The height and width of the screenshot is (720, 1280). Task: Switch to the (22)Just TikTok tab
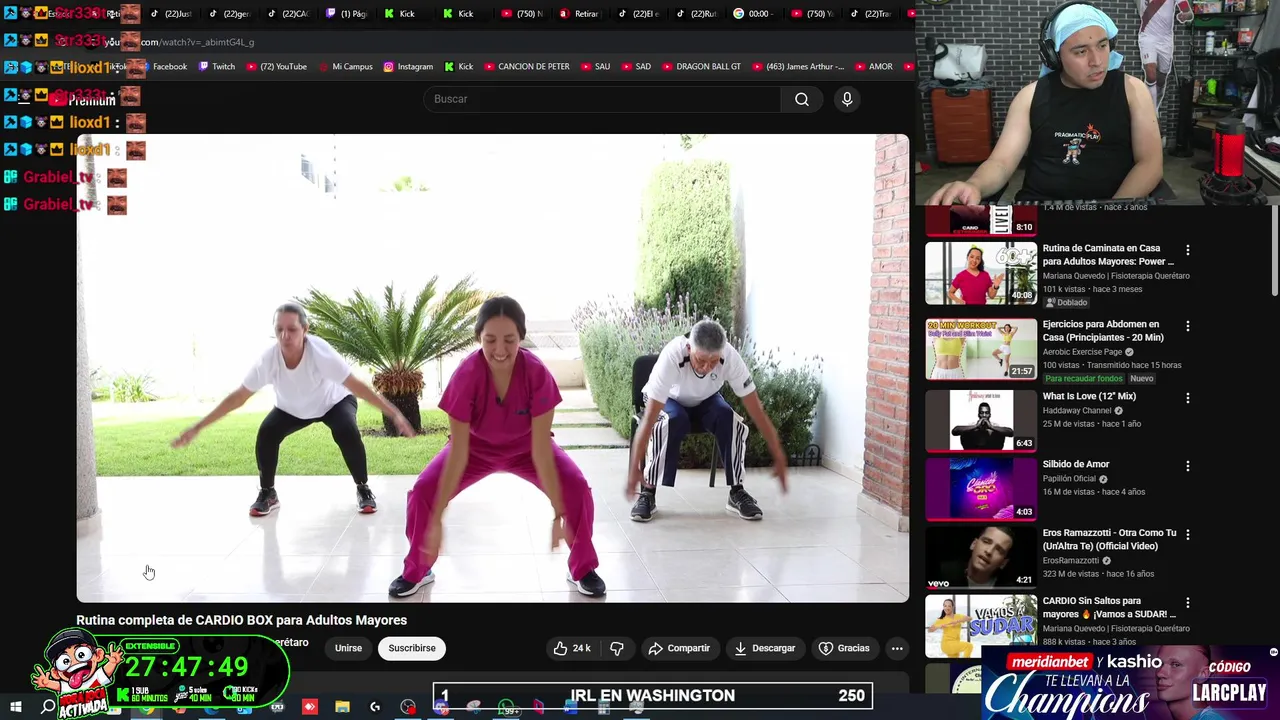[172, 14]
